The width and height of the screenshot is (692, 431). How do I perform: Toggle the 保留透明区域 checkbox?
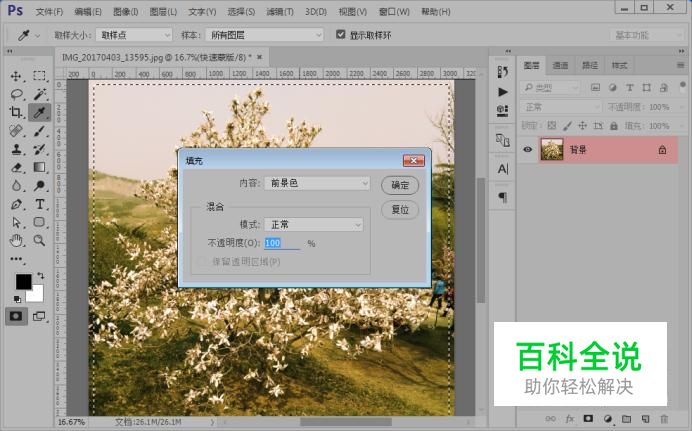click(201, 262)
